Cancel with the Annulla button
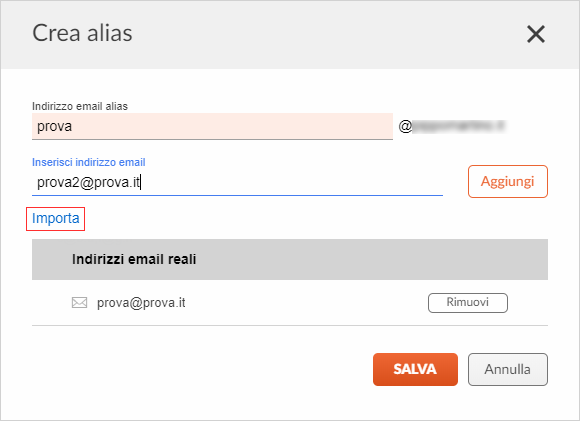580x421 pixels. click(x=508, y=369)
